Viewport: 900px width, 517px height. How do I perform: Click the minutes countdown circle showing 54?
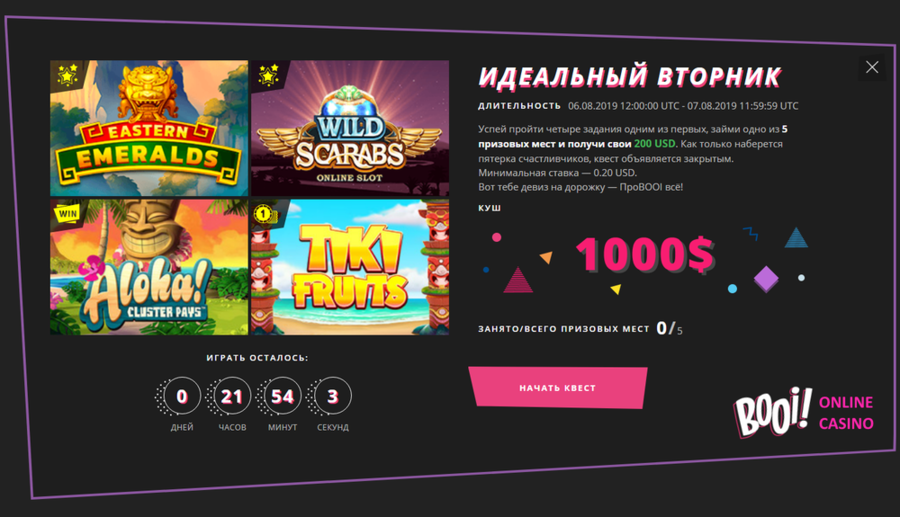point(282,396)
